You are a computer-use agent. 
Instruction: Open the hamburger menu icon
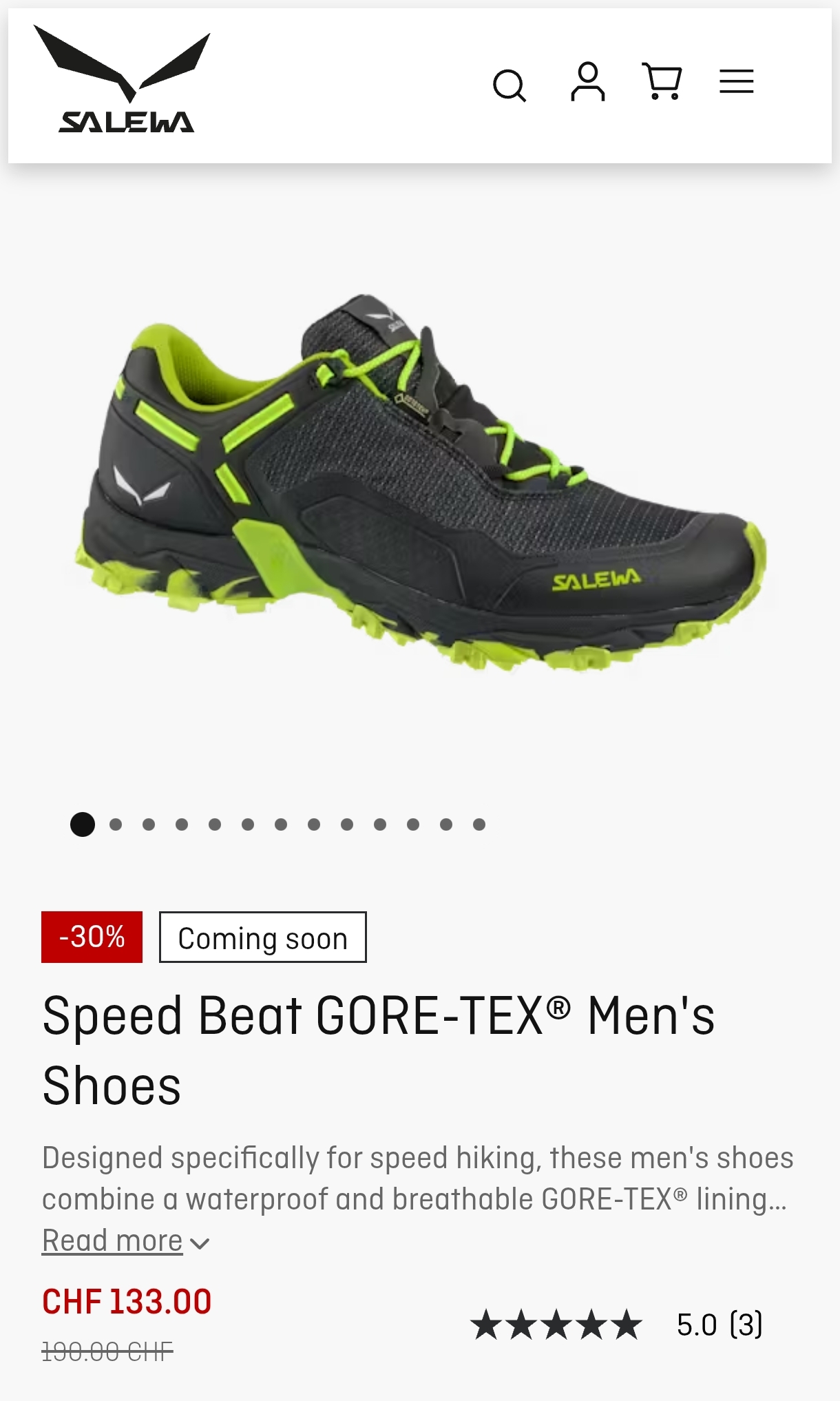[737, 81]
